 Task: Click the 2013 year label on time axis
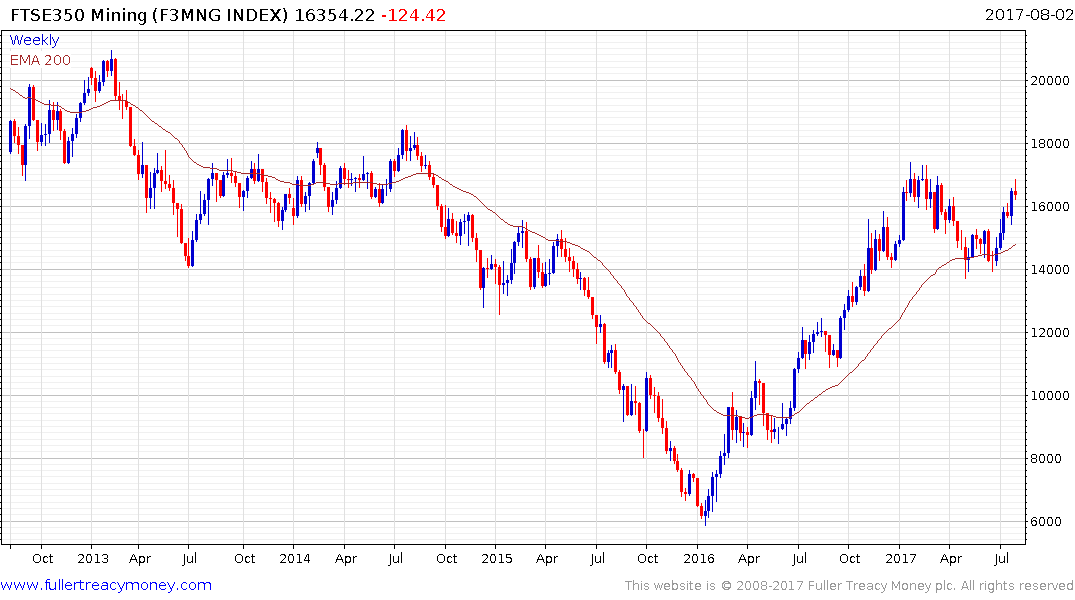pos(93,559)
